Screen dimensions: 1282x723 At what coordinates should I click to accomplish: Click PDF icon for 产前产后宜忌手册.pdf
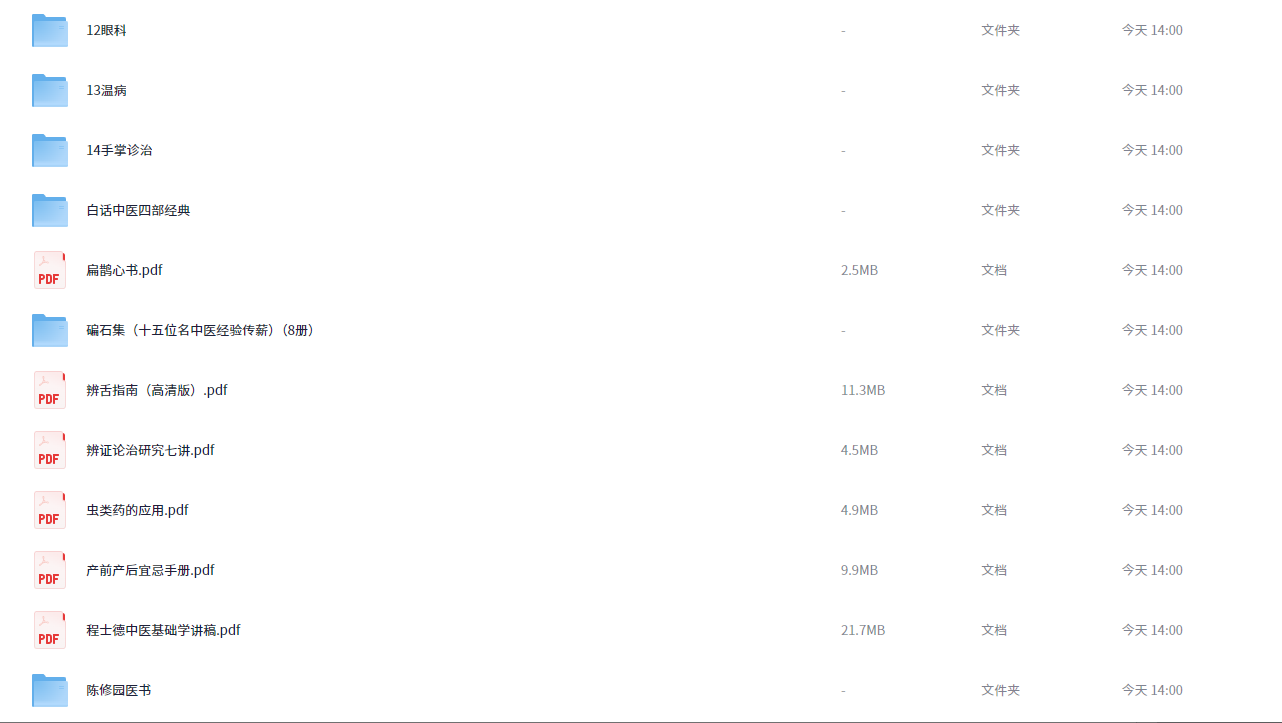point(50,570)
